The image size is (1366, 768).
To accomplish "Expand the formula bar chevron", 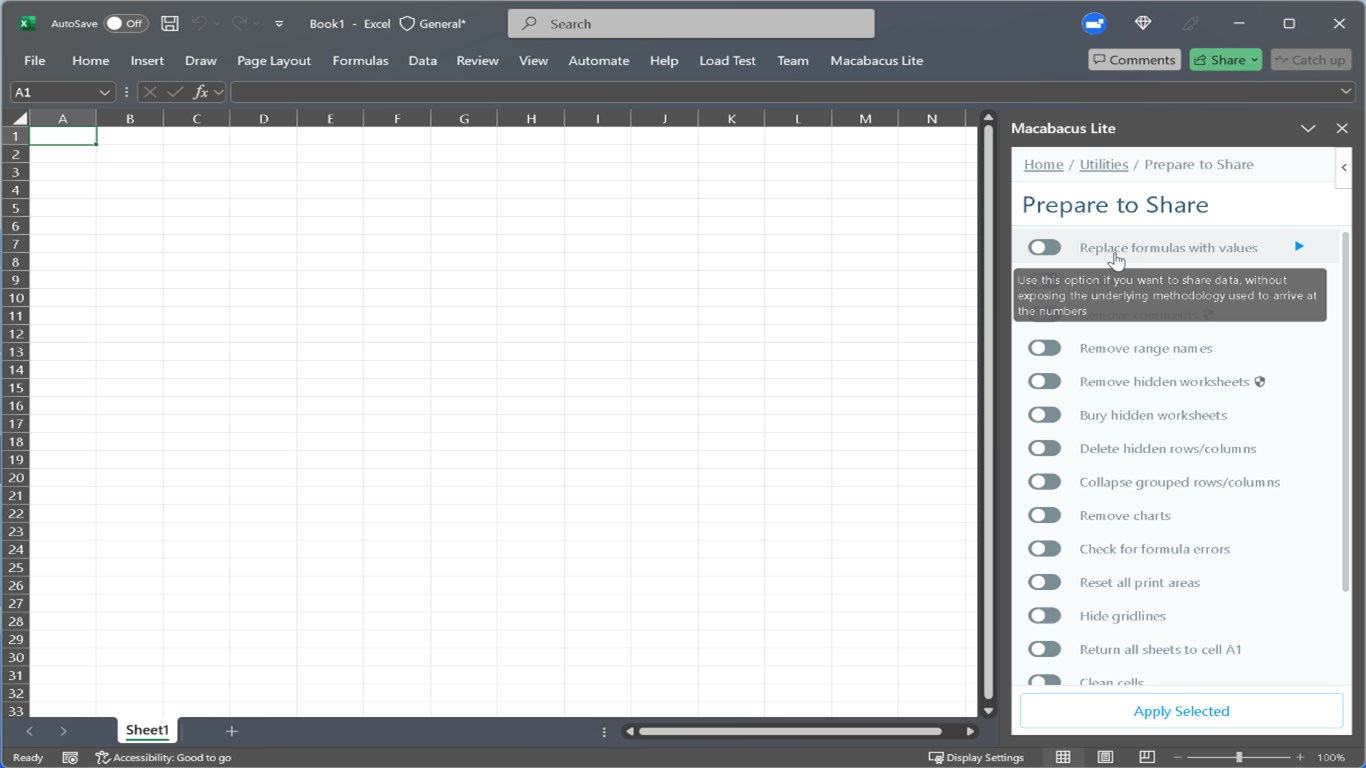I will [1346, 92].
